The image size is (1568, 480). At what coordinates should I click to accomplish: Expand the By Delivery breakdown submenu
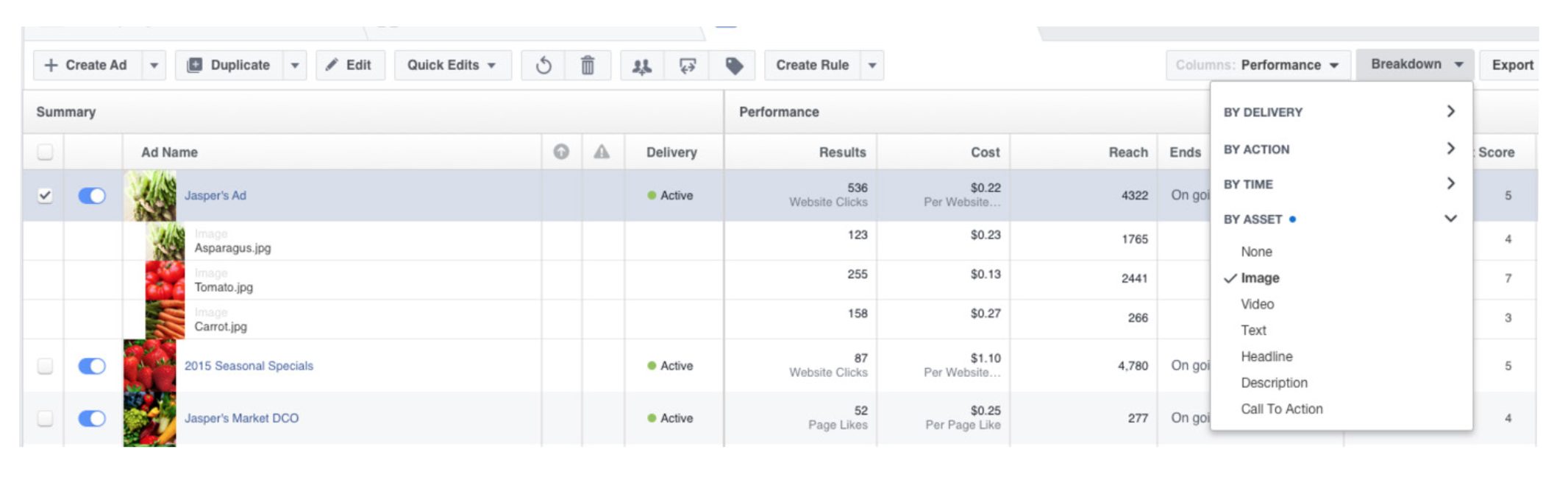1340,112
